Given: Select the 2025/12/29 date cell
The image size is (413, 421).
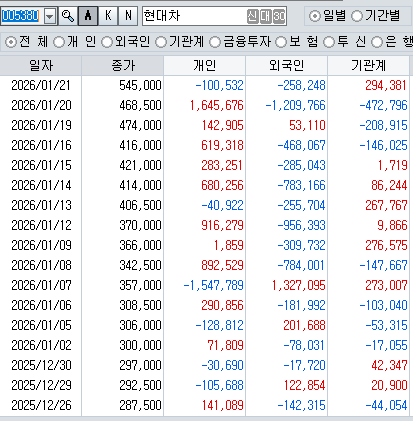Looking at the screenshot, I should click(x=41, y=386).
